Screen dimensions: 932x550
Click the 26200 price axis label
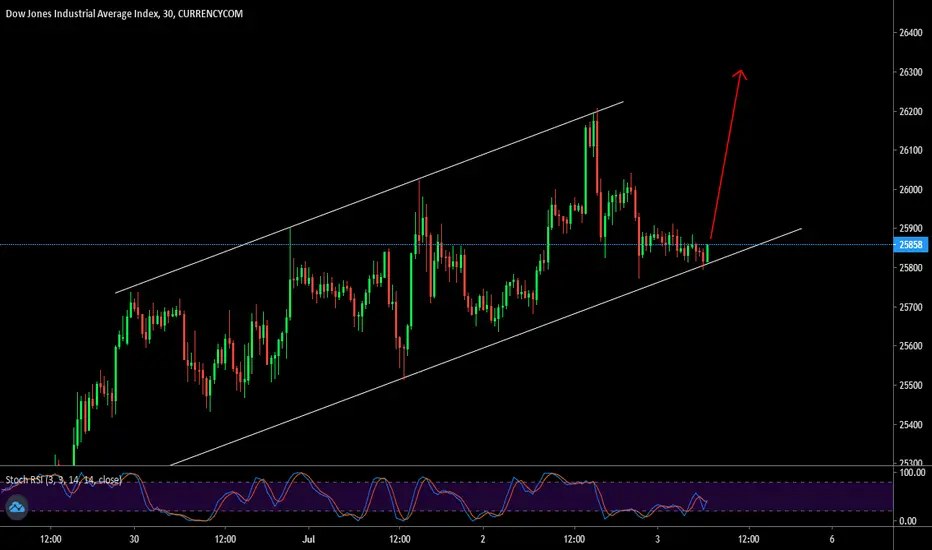(911, 111)
